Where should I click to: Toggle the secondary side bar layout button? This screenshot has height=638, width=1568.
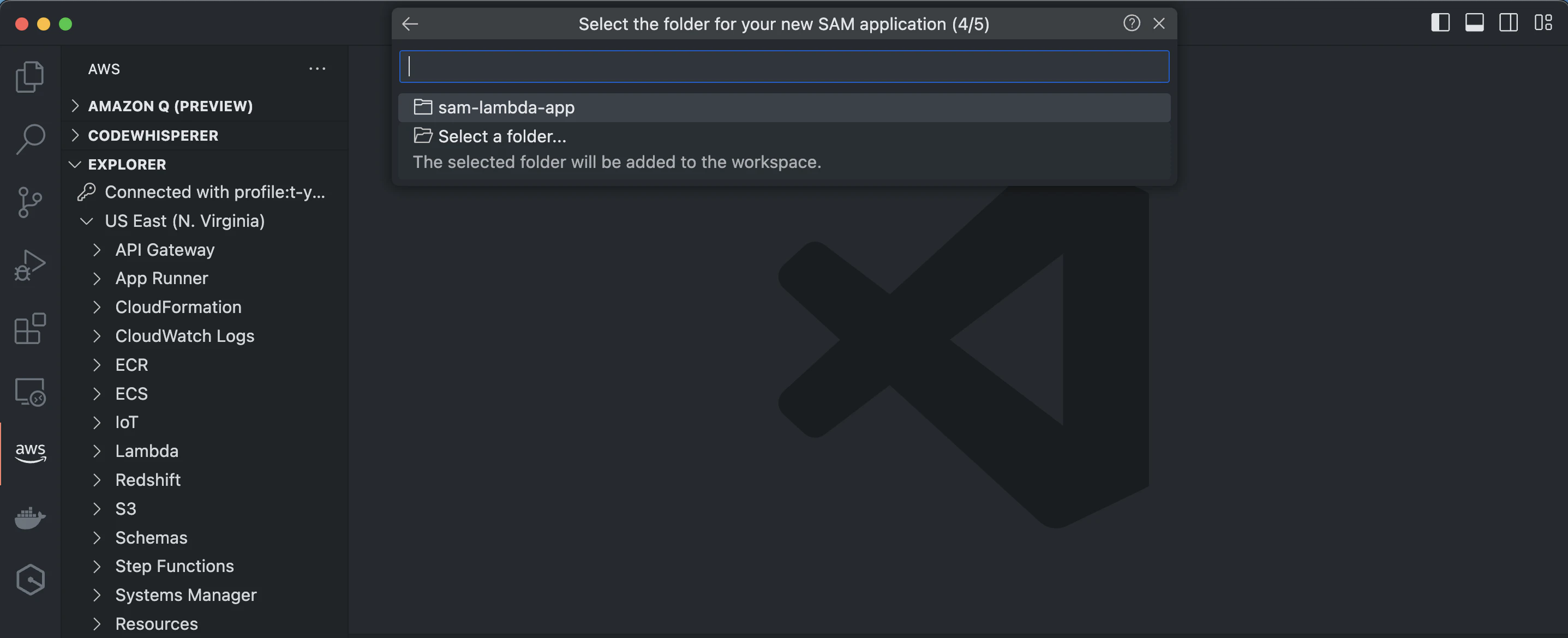tap(1508, 23)
